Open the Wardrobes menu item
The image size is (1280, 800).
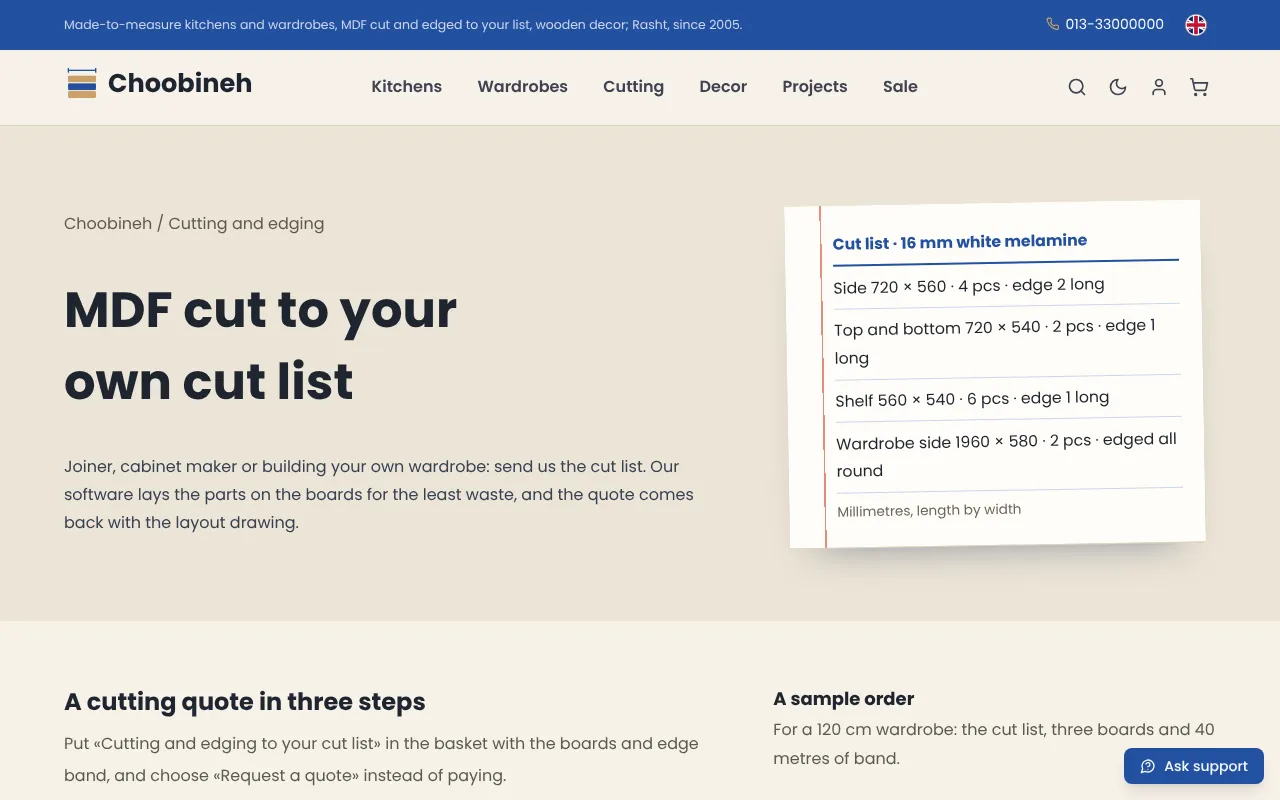coord(522,87)
